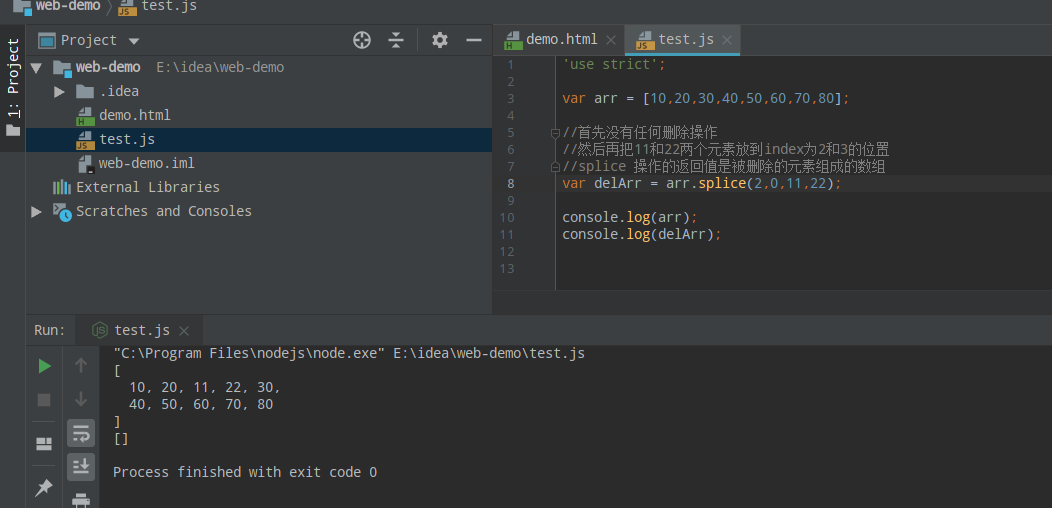Click 'Process finished with exit code 0' text

click(245, 472)
